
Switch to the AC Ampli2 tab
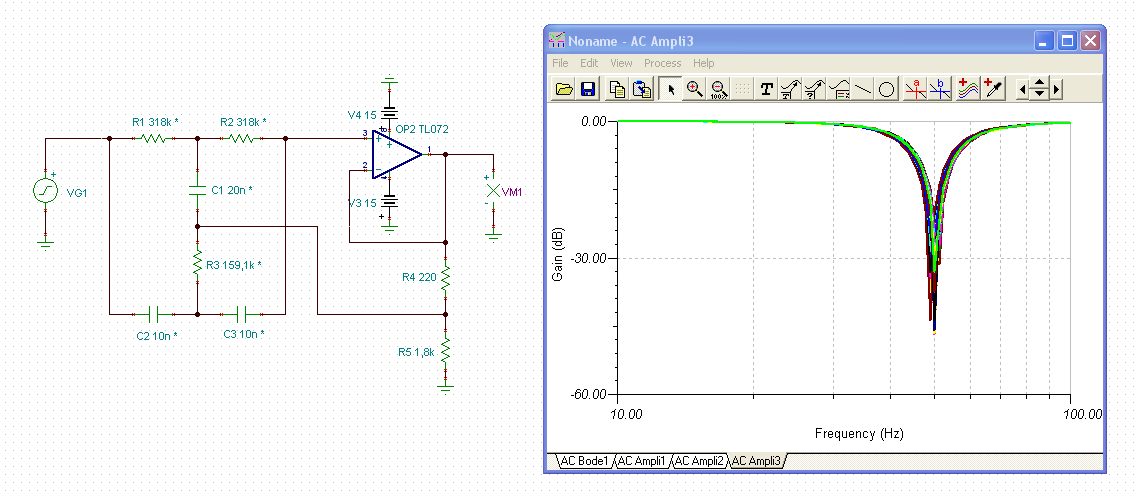pyautogui.click(x=700, y=460)
